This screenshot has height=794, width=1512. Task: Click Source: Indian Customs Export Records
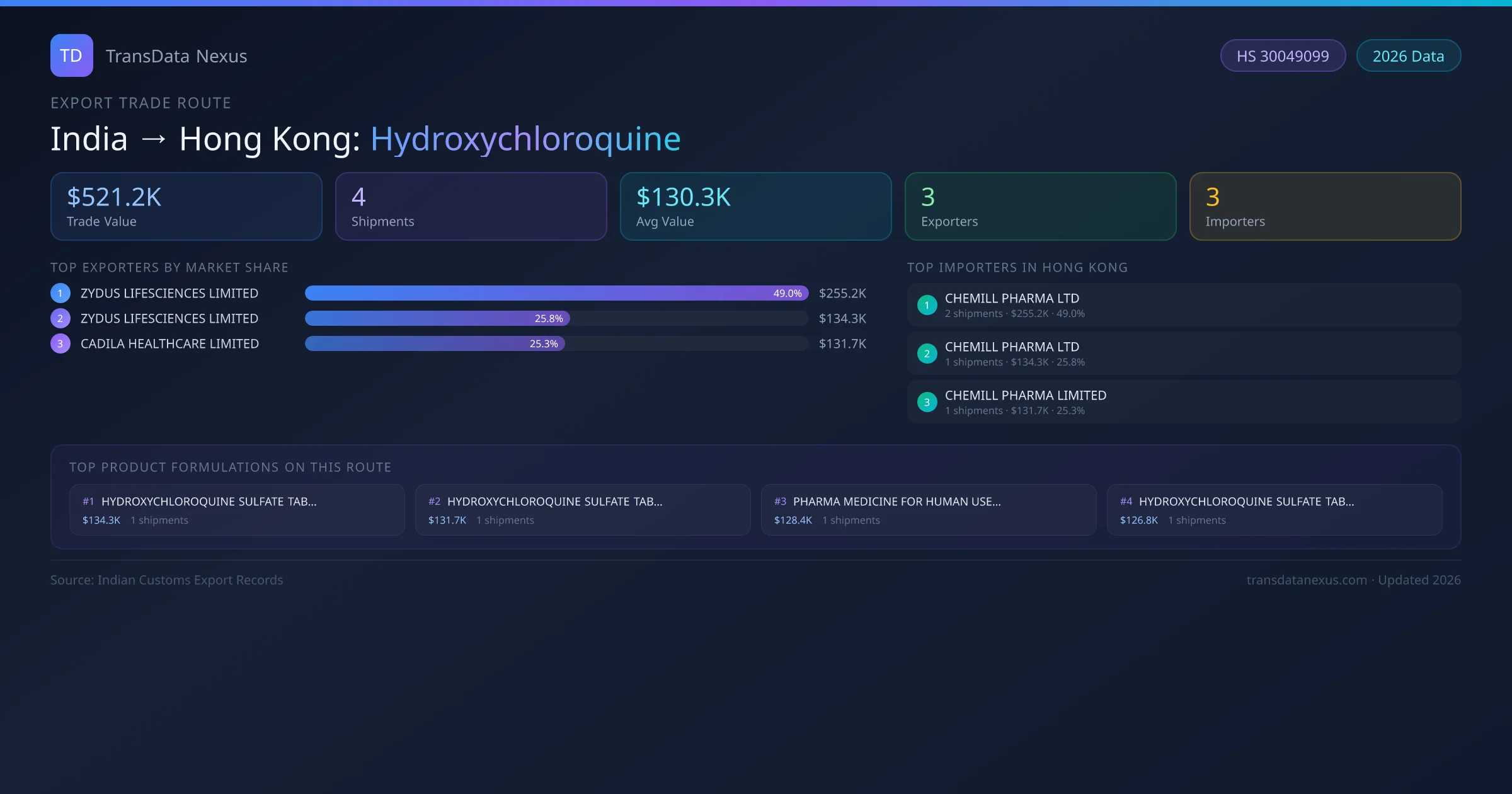pos(166,580)
